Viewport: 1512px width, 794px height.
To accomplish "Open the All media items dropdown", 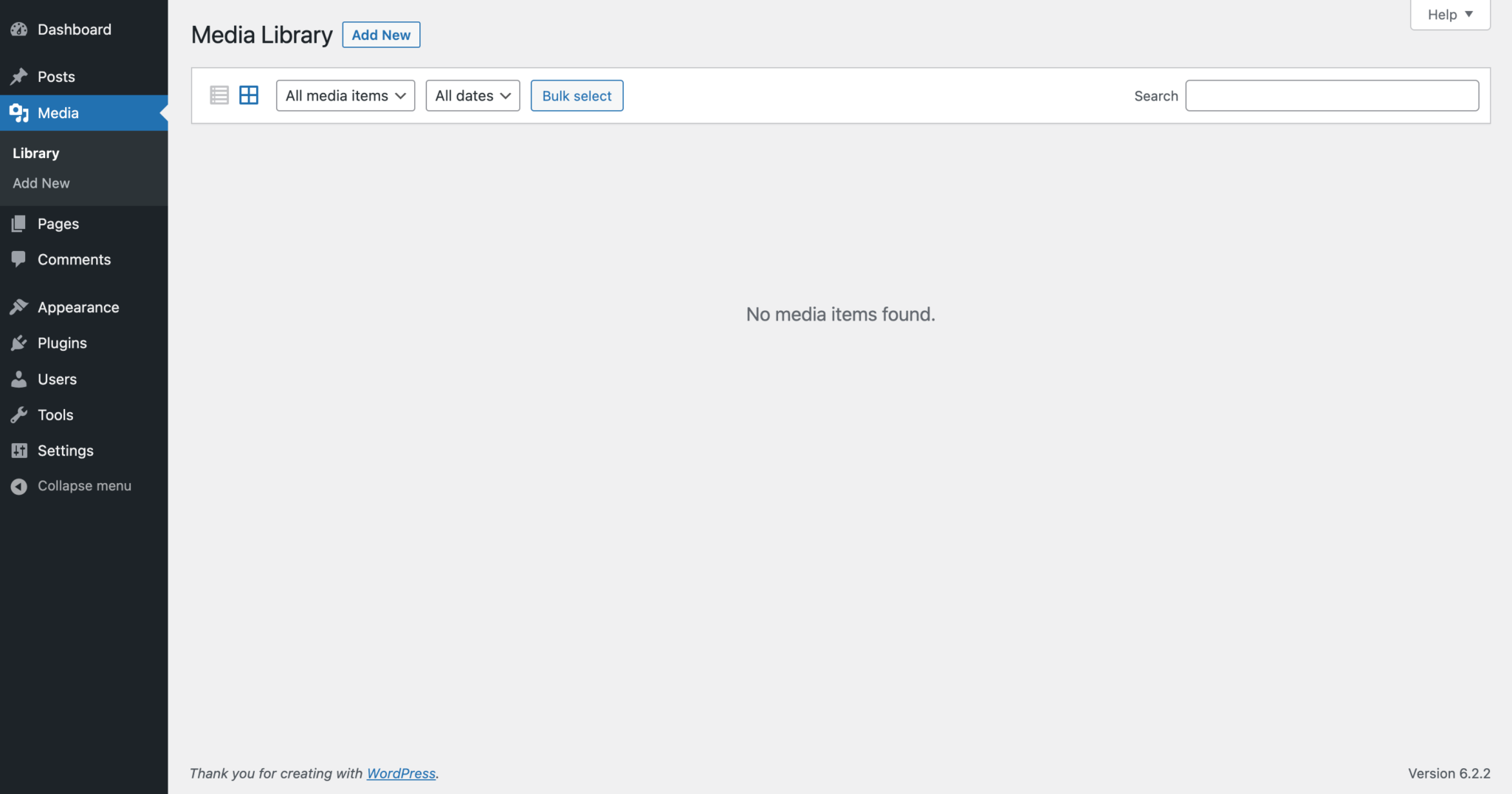I will pos(346,96).
